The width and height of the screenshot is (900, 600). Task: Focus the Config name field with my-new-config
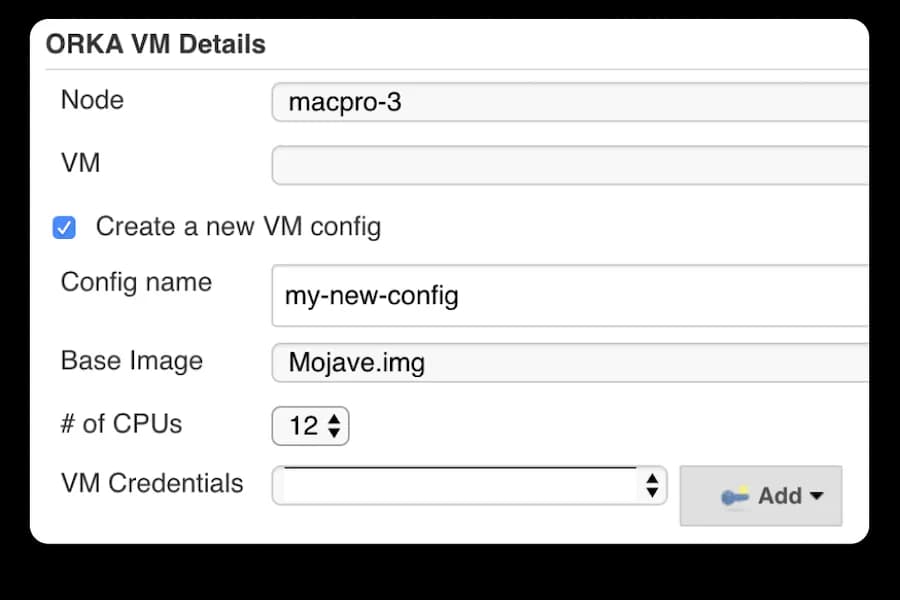point(570,296)
